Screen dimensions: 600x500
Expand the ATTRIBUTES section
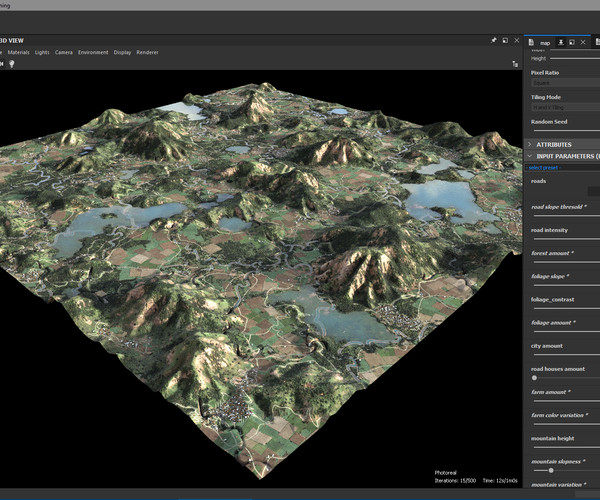click(529, 144)
